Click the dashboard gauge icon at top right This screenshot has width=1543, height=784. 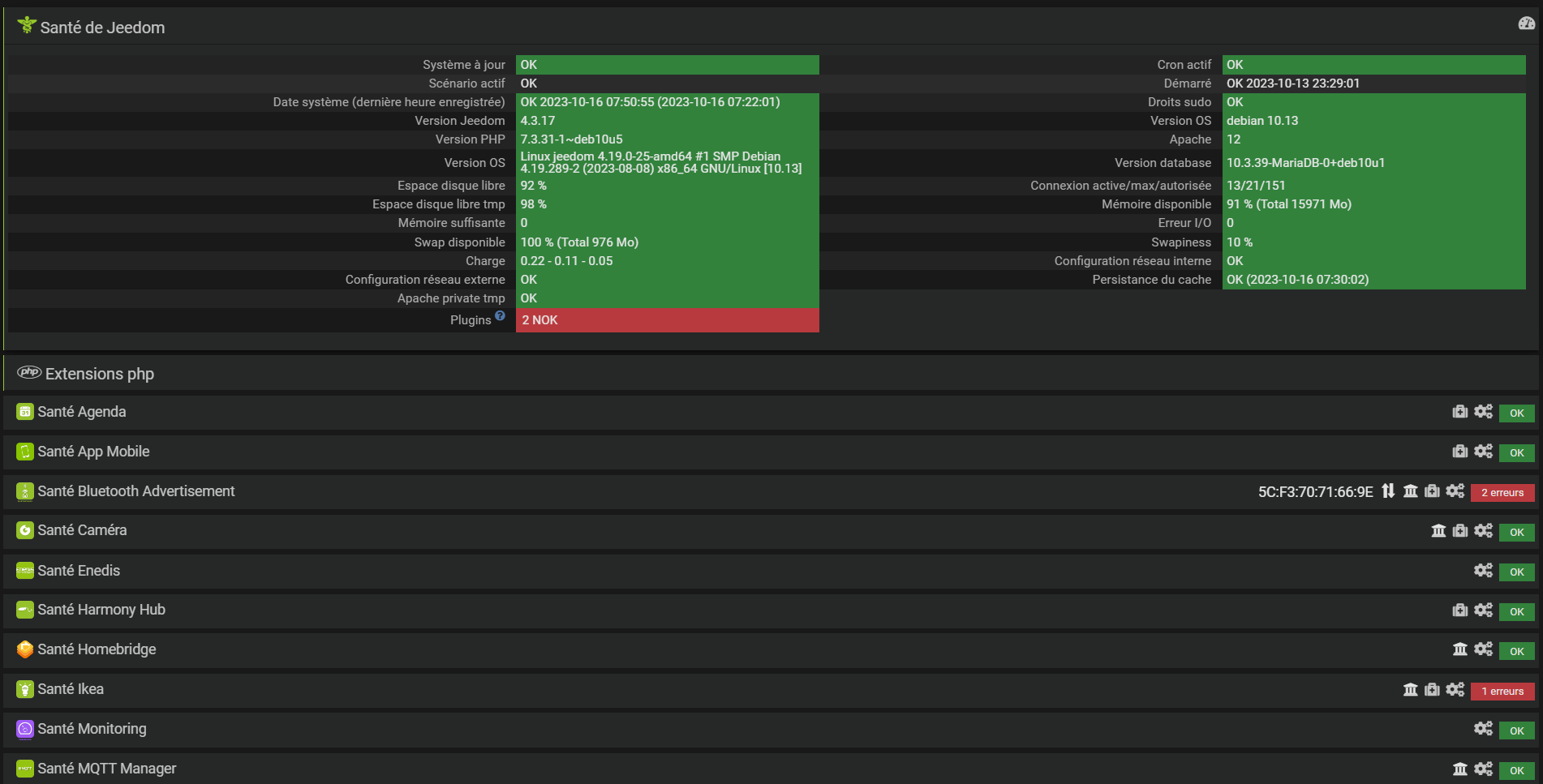pyautogui.click(x=1526, y=24)
